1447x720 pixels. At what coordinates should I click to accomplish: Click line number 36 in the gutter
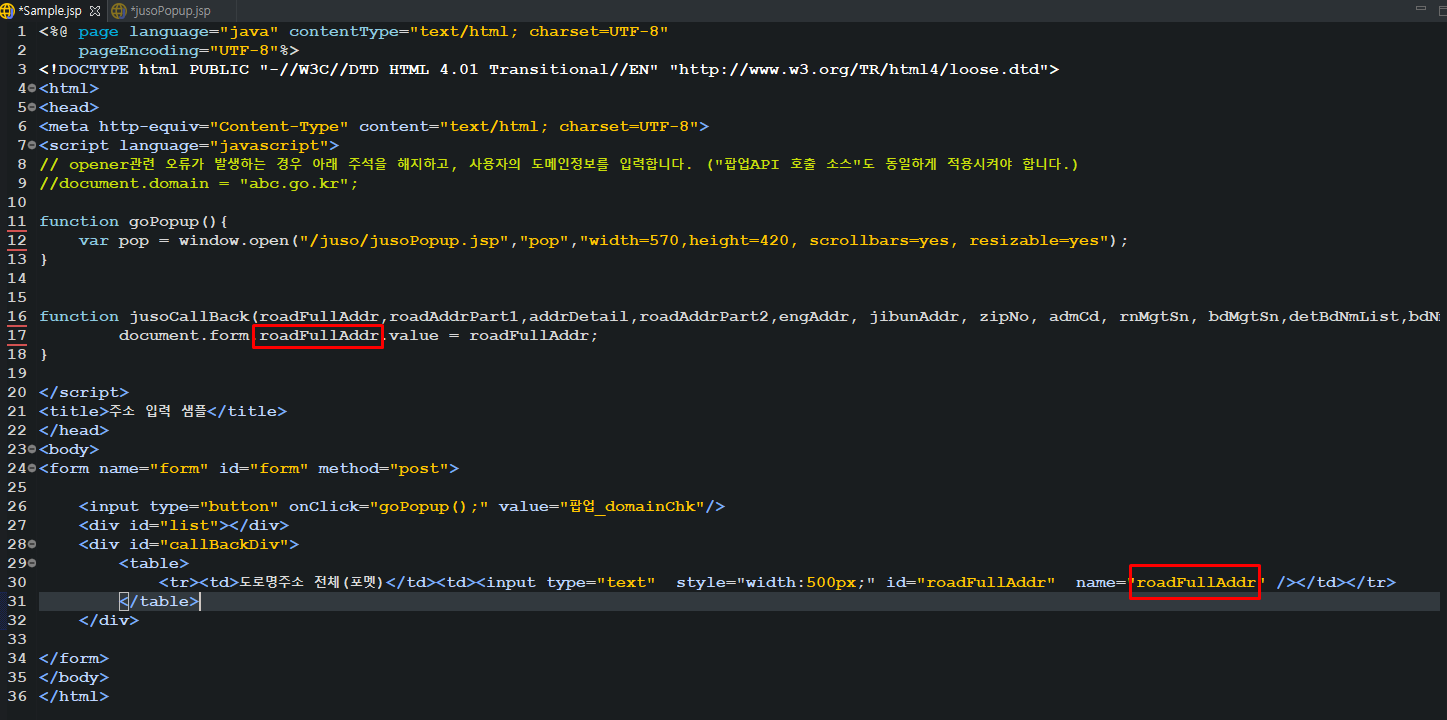(x=16, y=696)
